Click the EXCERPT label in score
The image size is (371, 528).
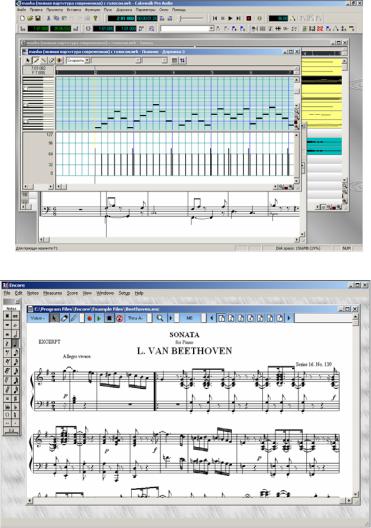(49, 341)
